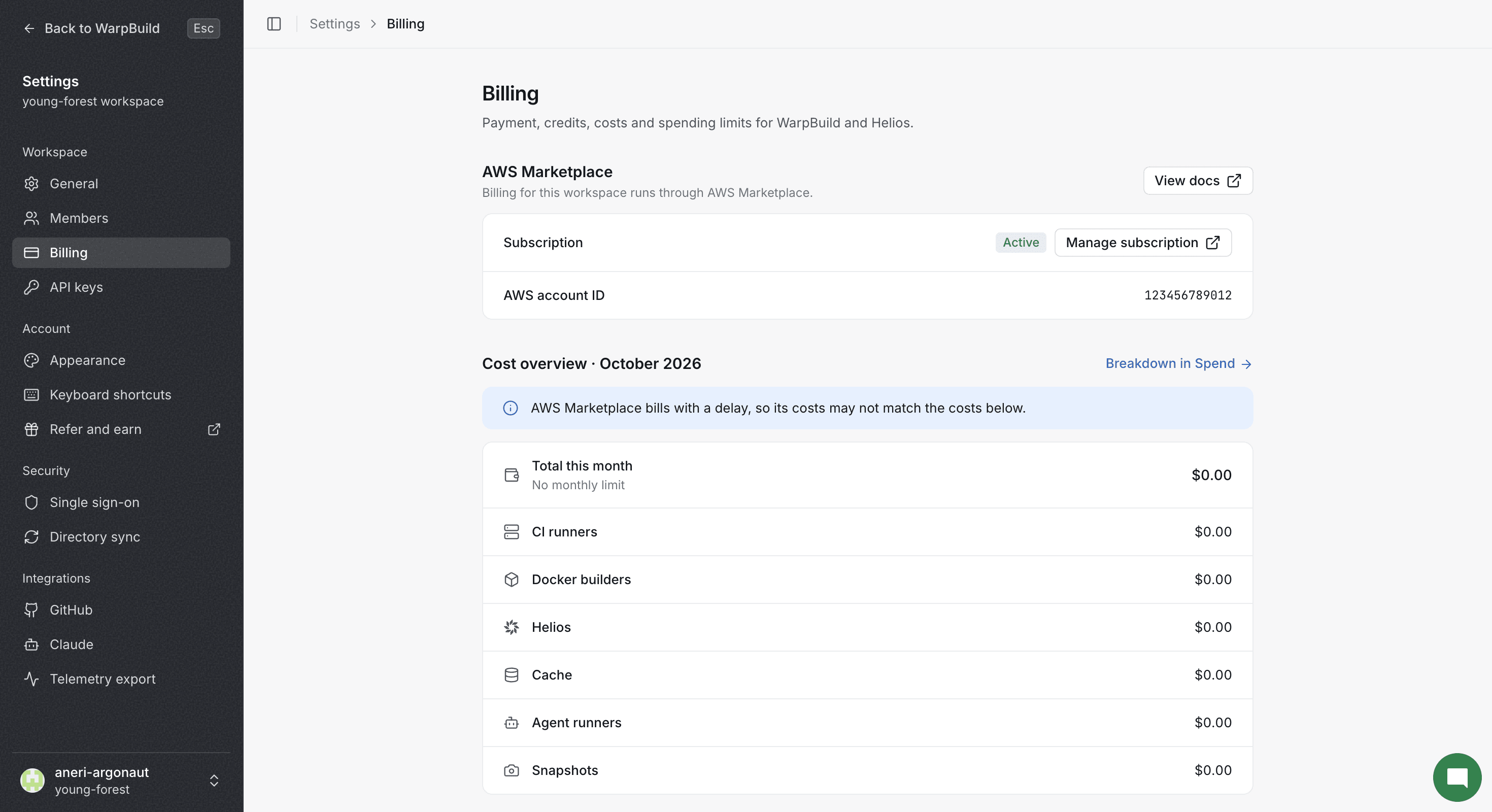Click the Settings breadcrumb link
The image size is (1492, 812).
pos(335,24)
